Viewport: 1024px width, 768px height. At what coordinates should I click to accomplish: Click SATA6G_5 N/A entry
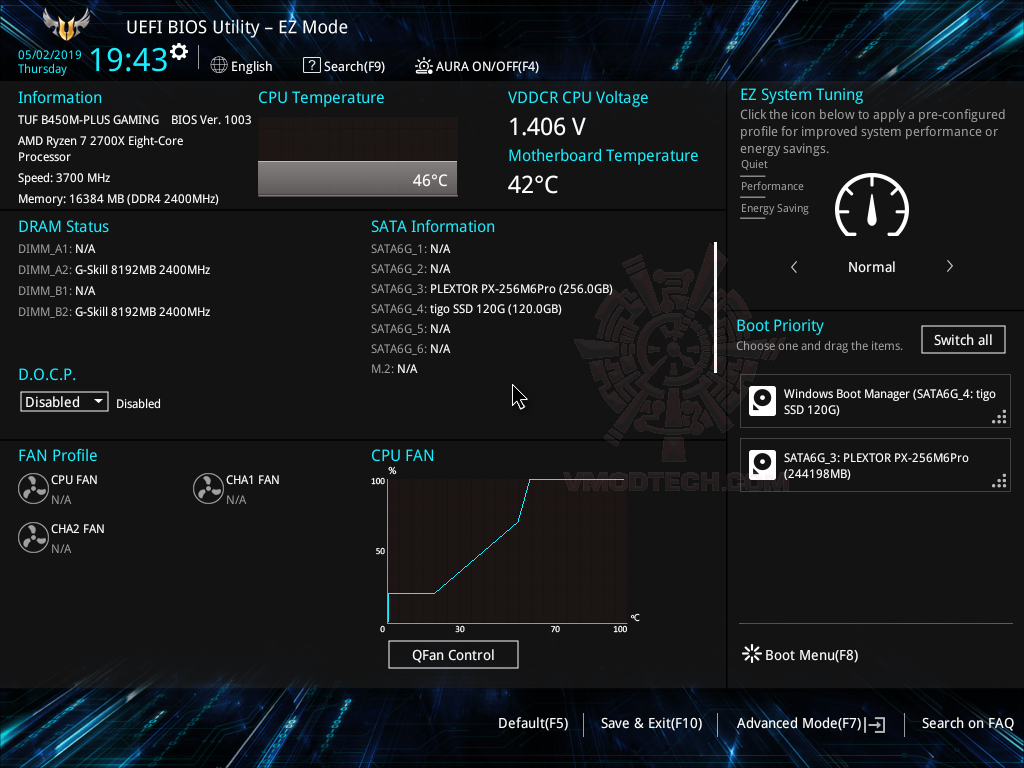tap(411, 328)
